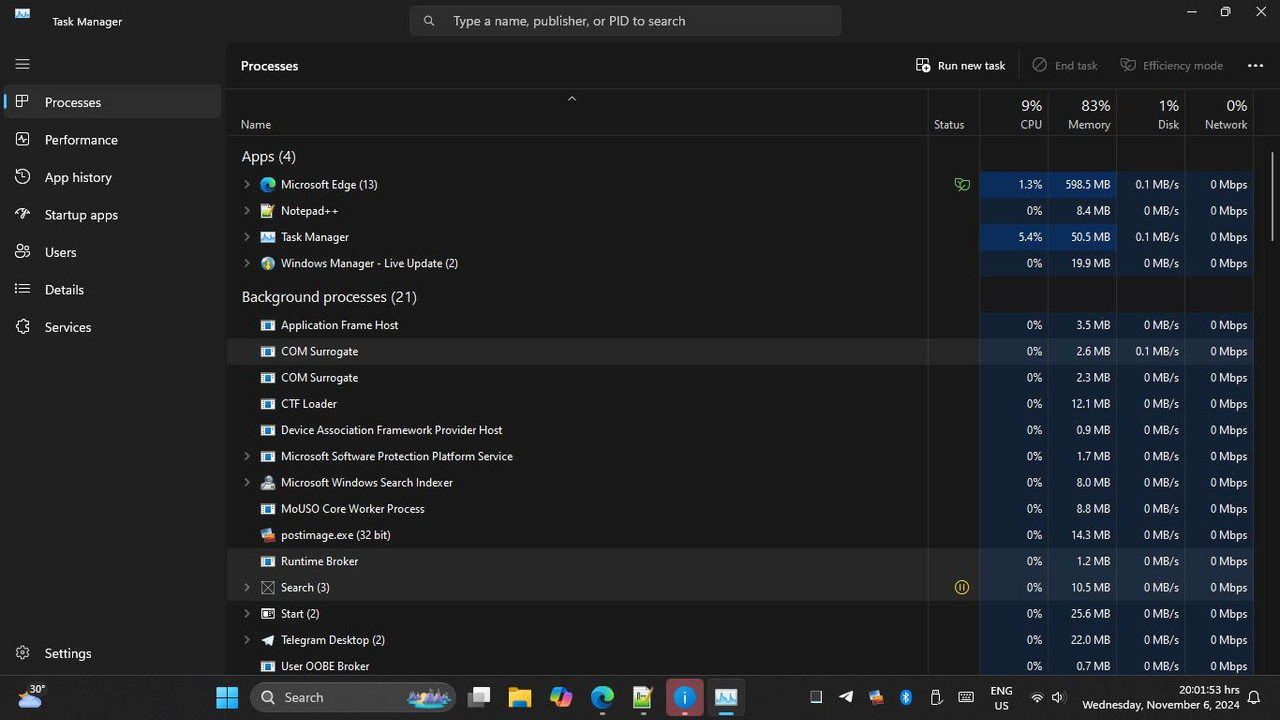Open the notifications bell icon

[x=1253, y=697]
